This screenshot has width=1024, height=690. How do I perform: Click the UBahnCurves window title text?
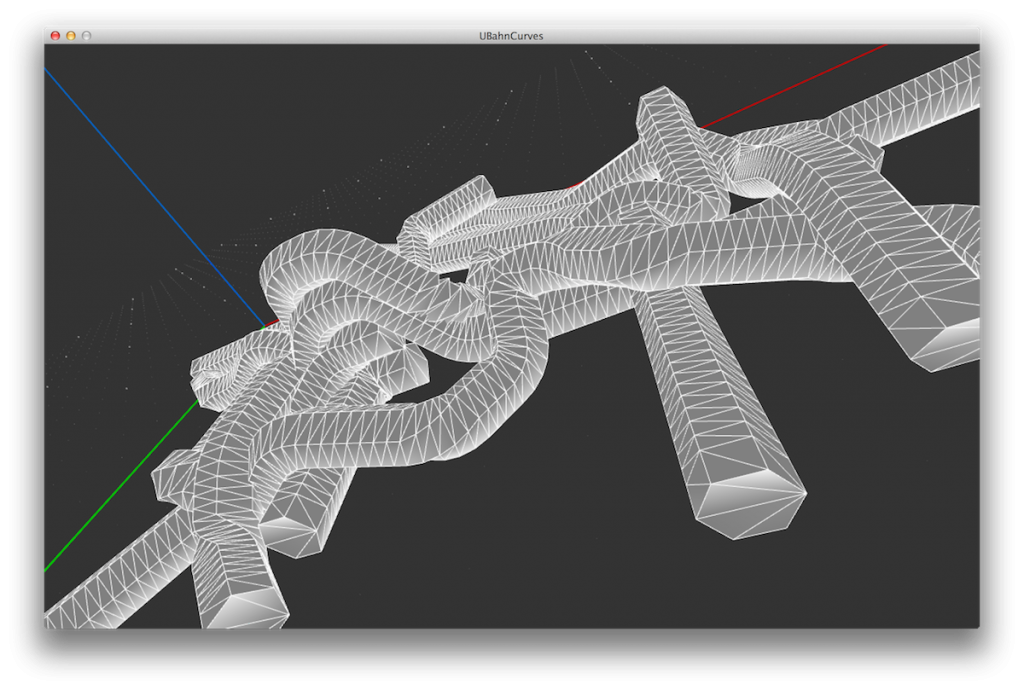point(511,36)
